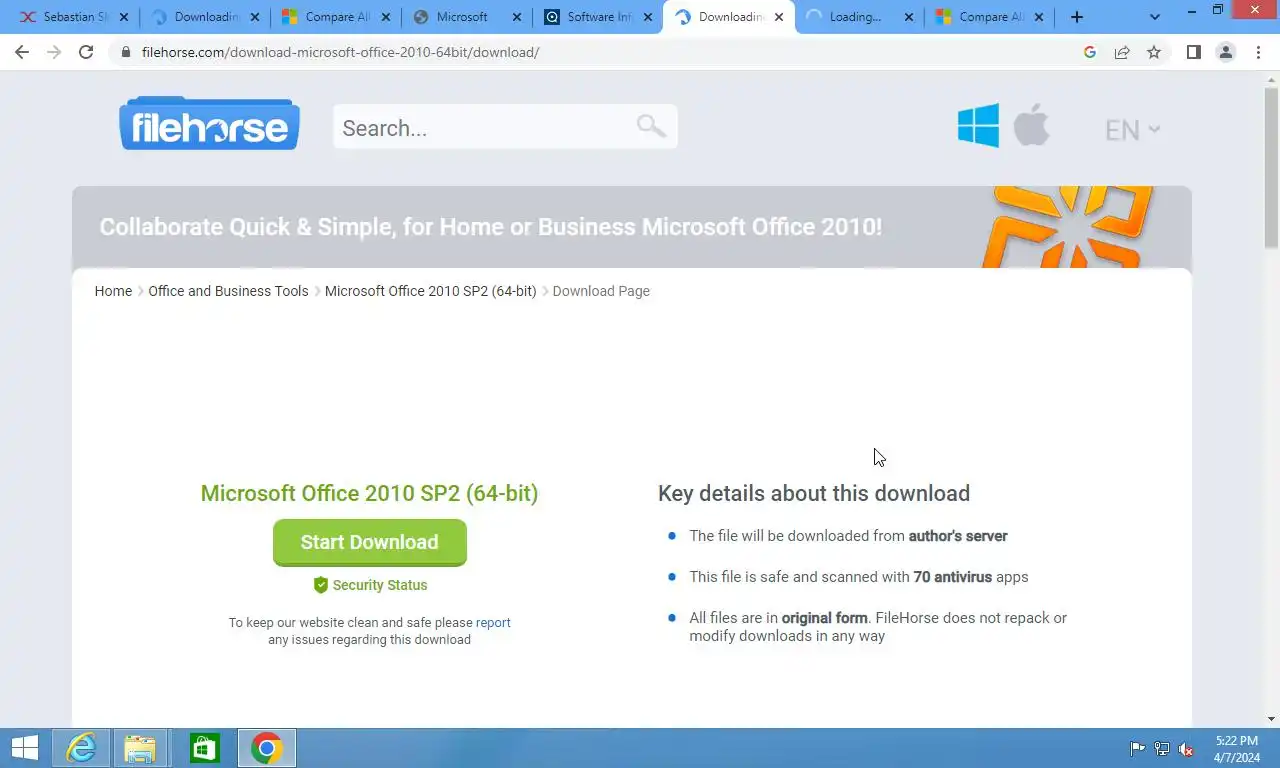Close the Loading... tab
Viewport: 1280px width, 768px height.
pyautogui.click(x=909, y=17)
